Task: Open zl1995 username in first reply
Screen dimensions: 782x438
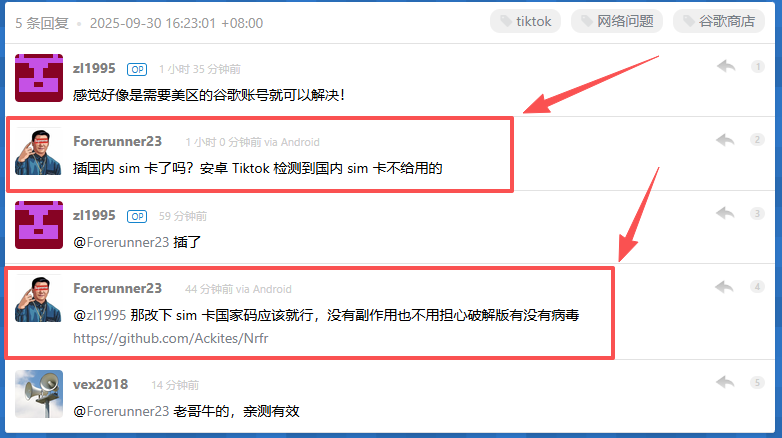Action: (x=94, y=68)
